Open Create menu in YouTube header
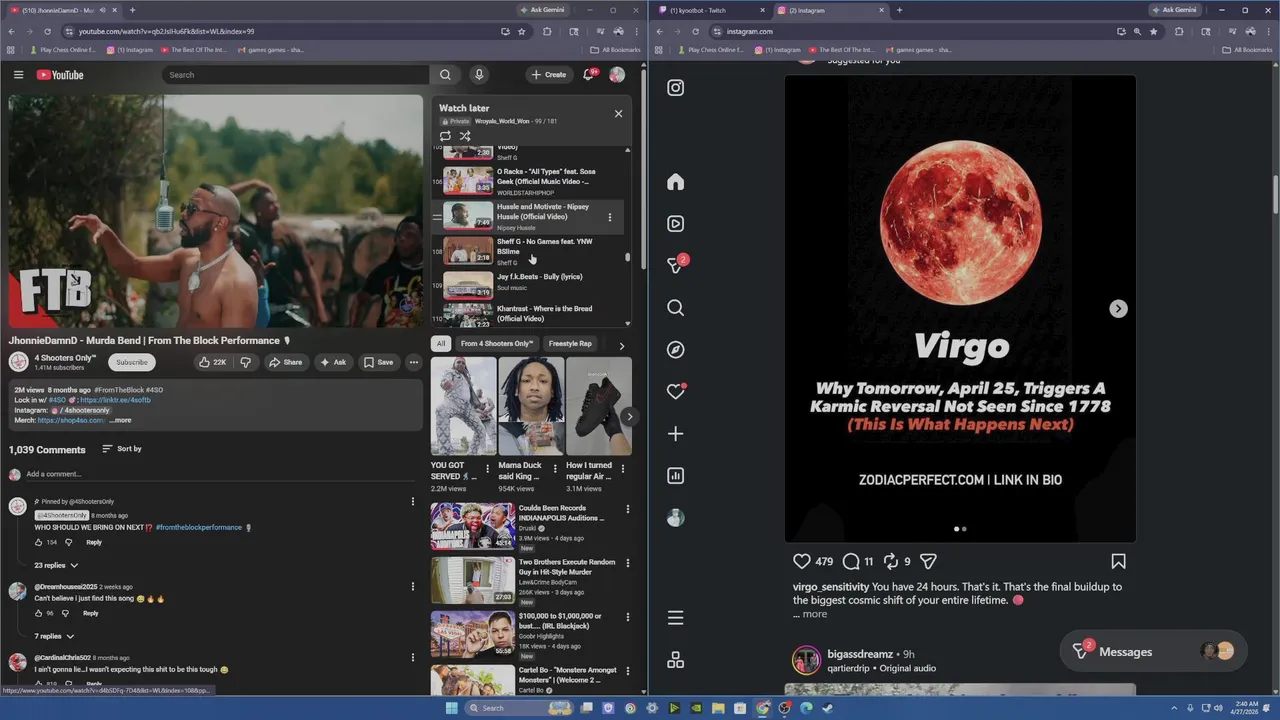 point(549,75)
